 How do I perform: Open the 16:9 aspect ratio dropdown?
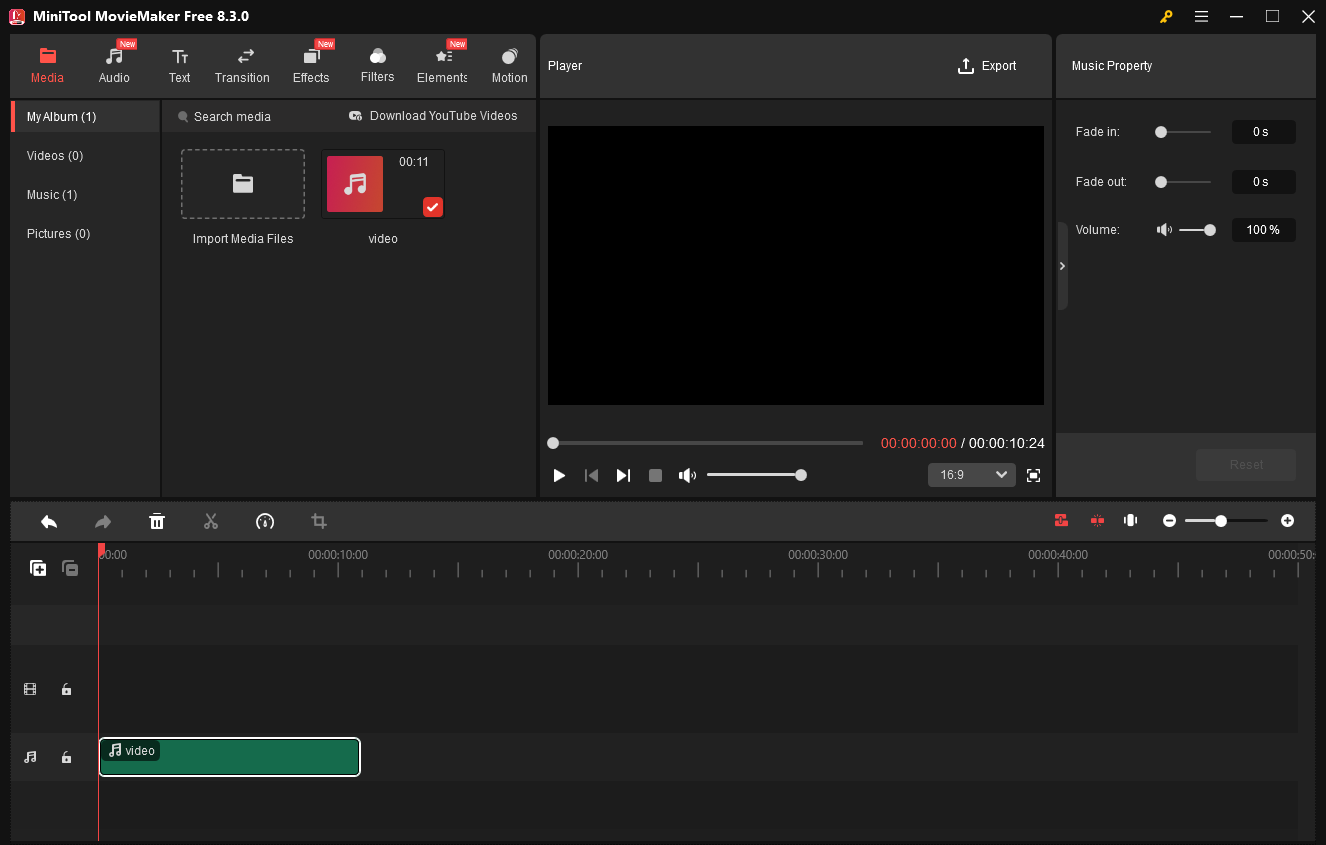point(972,475)
